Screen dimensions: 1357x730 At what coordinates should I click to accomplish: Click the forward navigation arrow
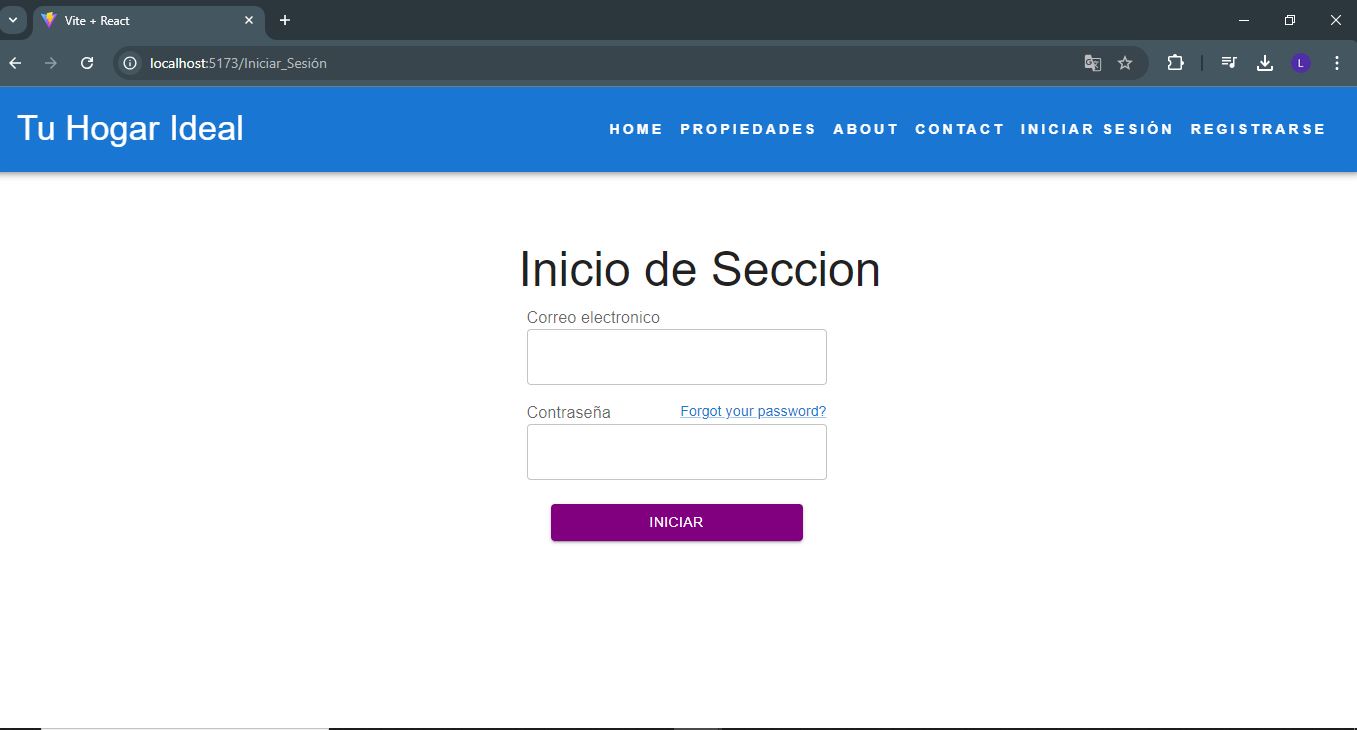click(x=51, y=63)
